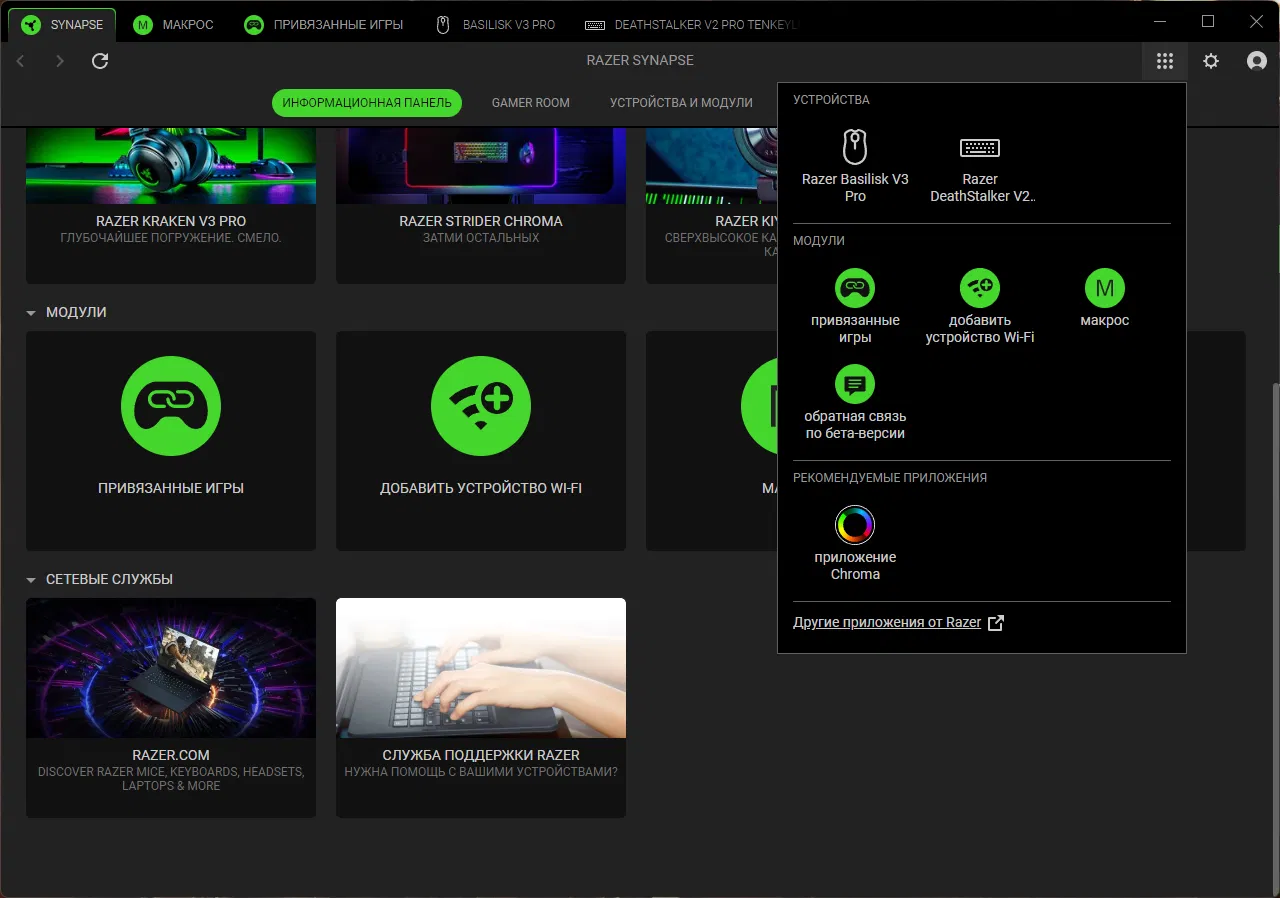Launch привязанные игры module from the popup
This screenshot has height=898, width=1280.
[855, 307]
